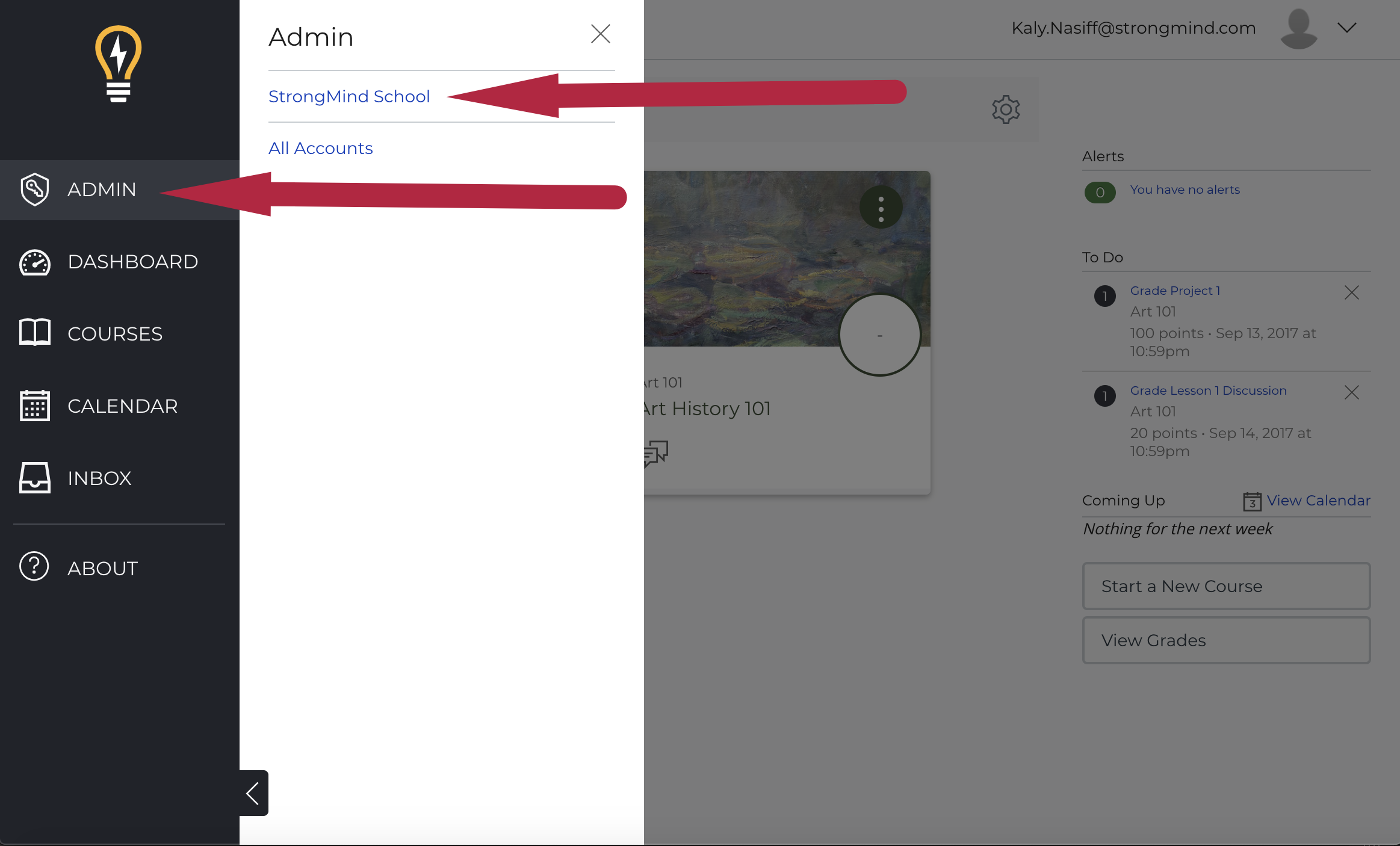
Task: Select StrongMind School menu item
Action: [x=350, y=97]
